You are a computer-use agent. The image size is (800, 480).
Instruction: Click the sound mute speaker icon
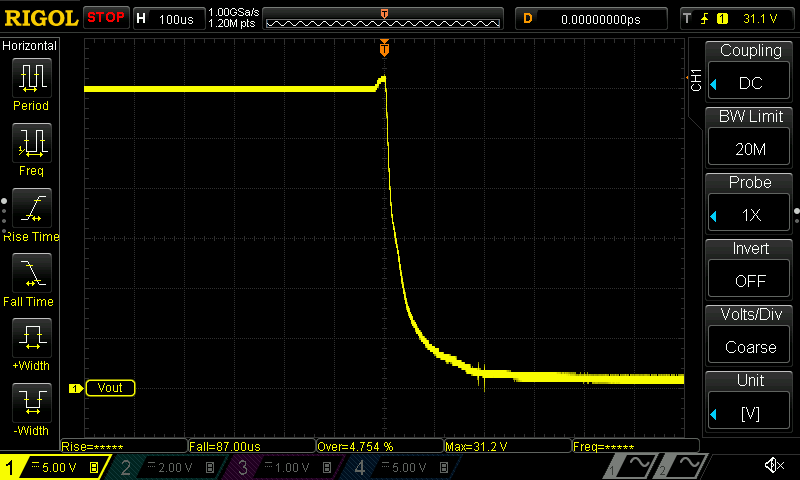tap(774, 465)
